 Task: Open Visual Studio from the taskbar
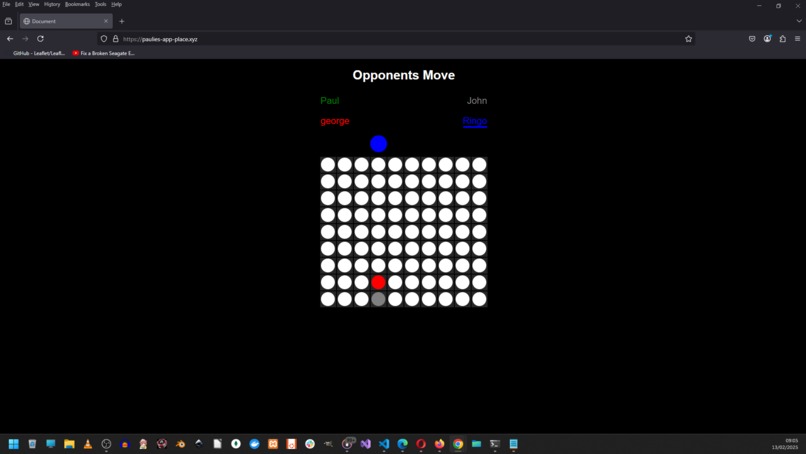(365, 444)
